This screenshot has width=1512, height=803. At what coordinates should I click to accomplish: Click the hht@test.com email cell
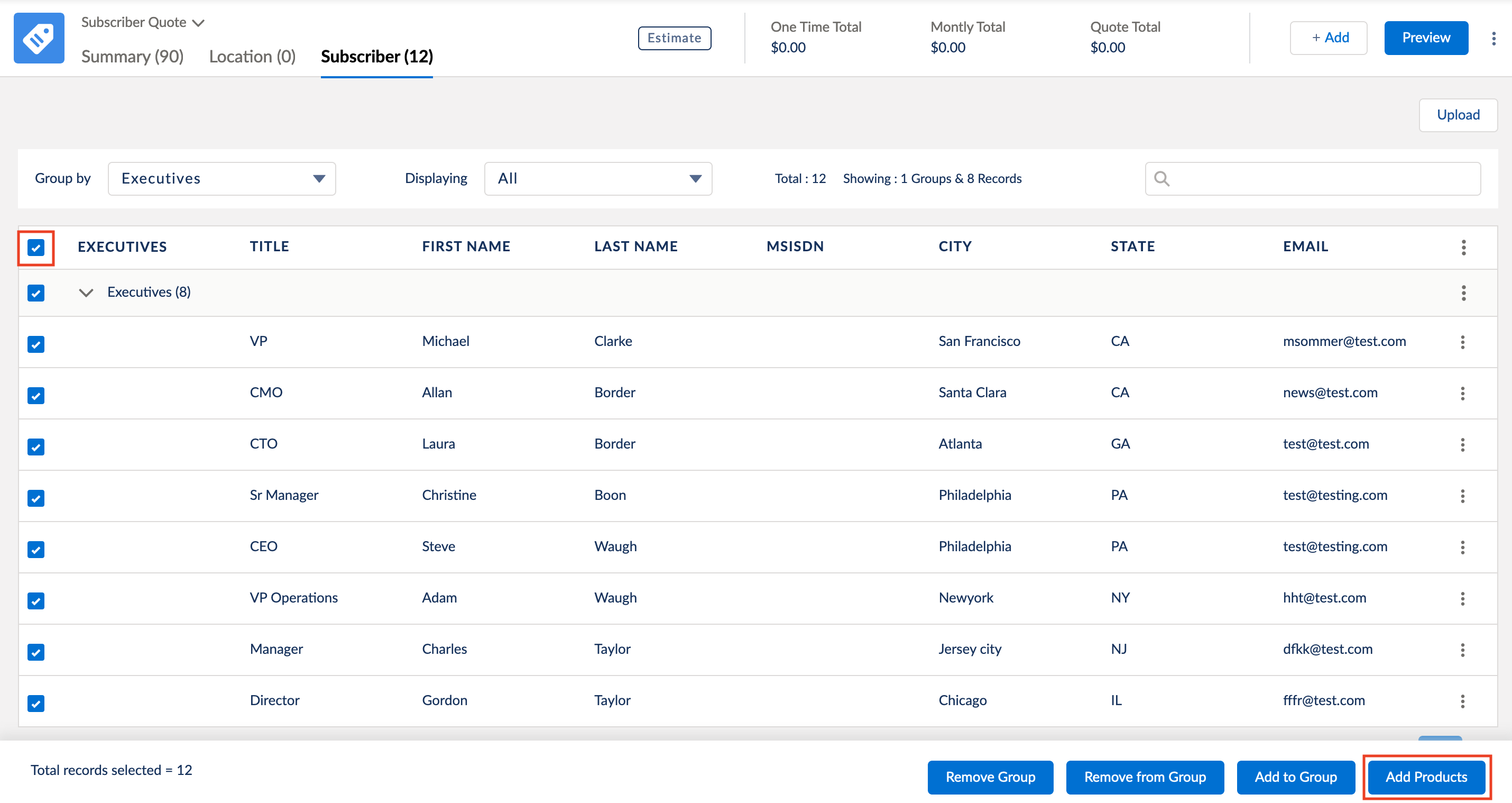click(1324, 598)
